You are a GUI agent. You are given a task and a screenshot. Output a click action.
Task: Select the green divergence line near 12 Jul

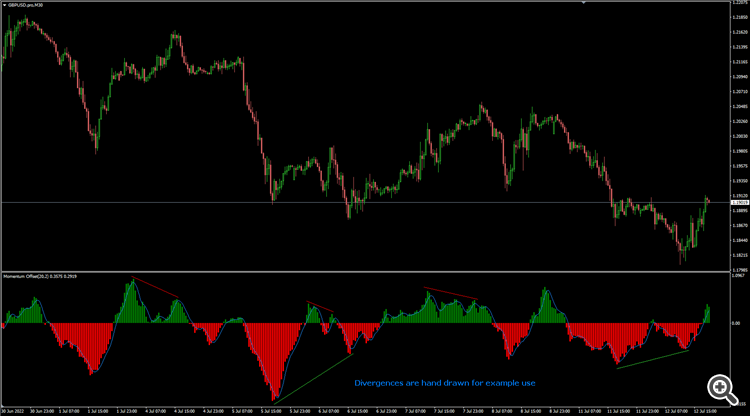653,360
